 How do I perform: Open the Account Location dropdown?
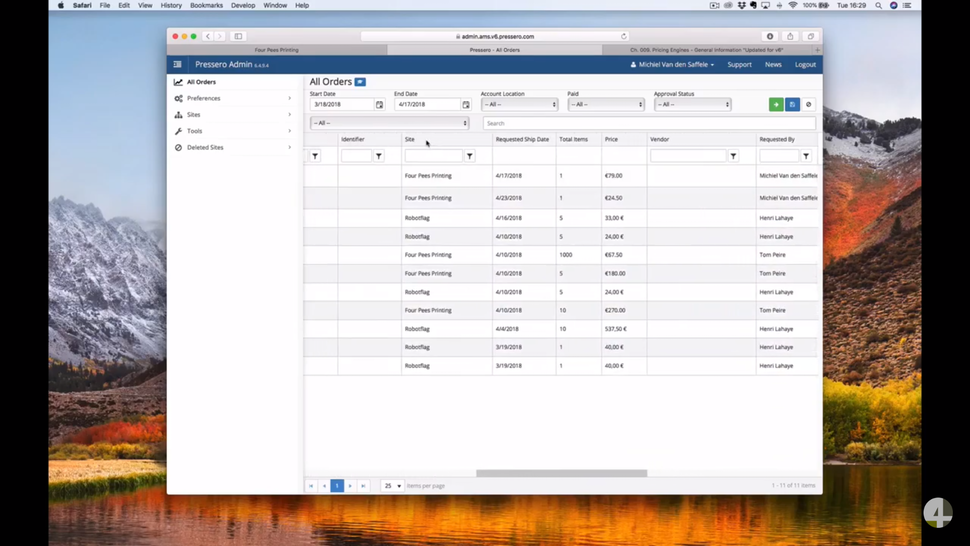tap(520, 105)
